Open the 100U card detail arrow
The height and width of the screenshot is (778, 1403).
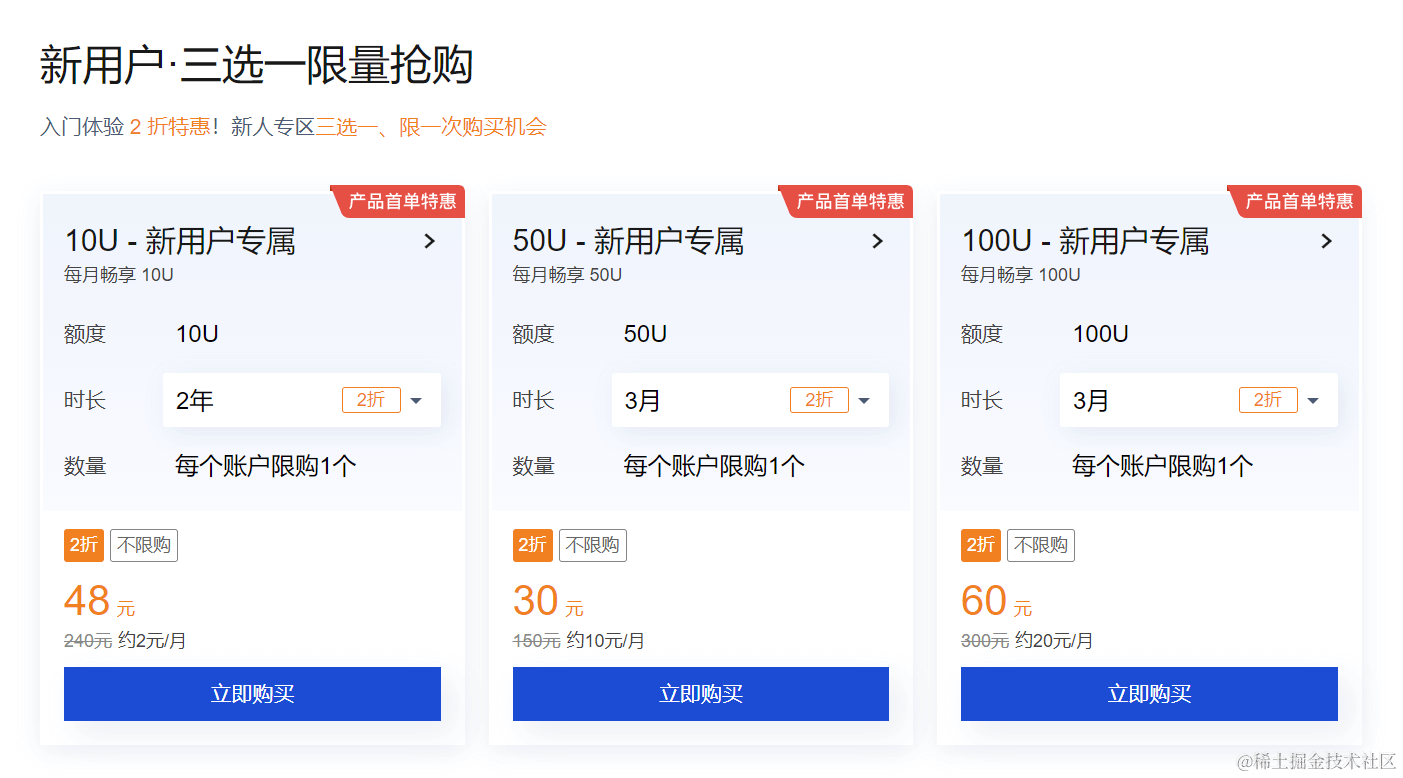pos(1327,241)
